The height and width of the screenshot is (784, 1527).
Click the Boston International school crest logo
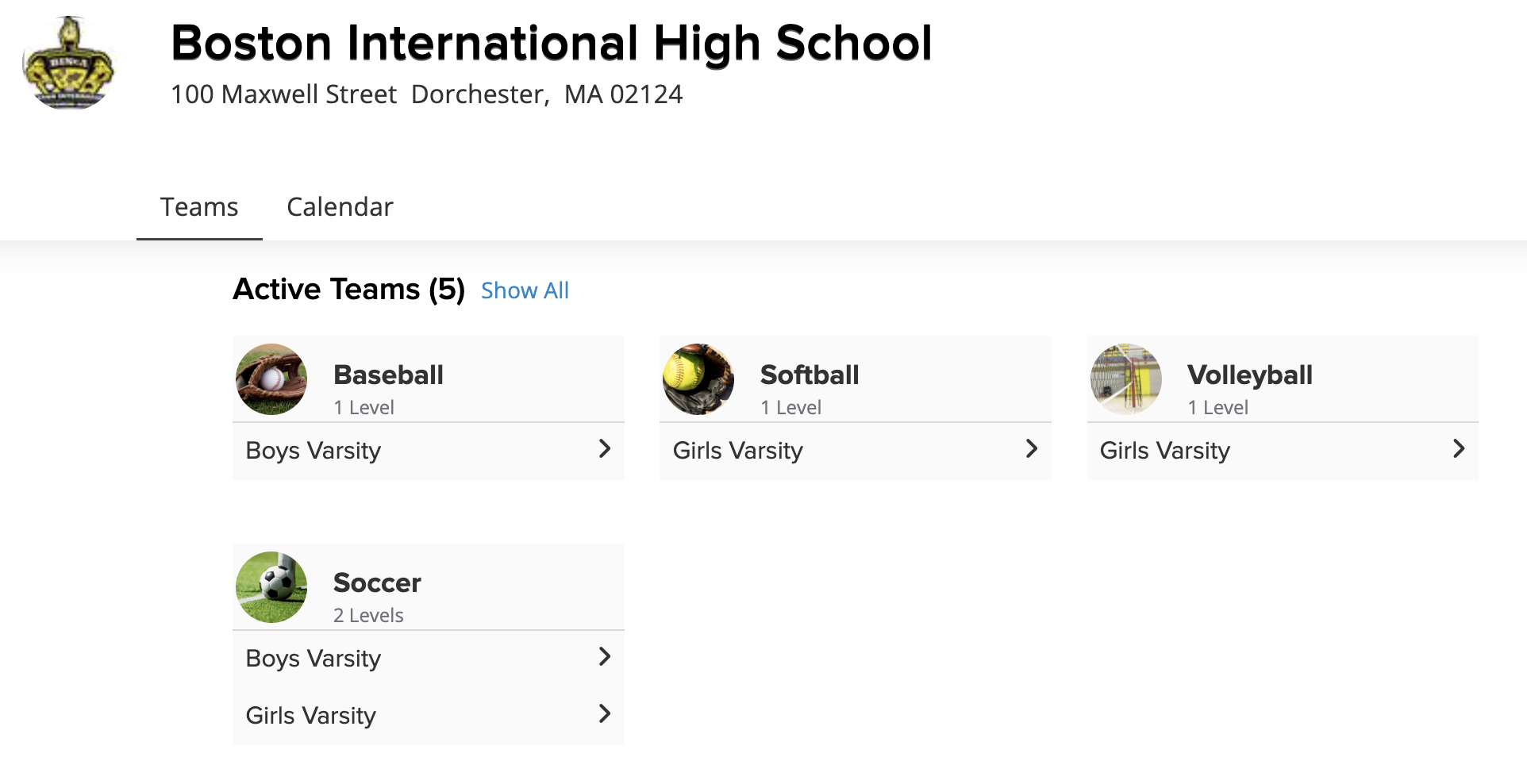pos(68,63)
